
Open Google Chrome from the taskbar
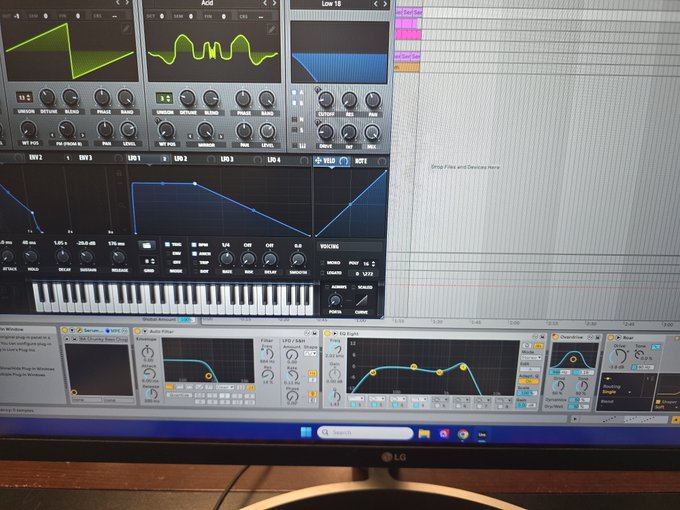pos(463,434)
